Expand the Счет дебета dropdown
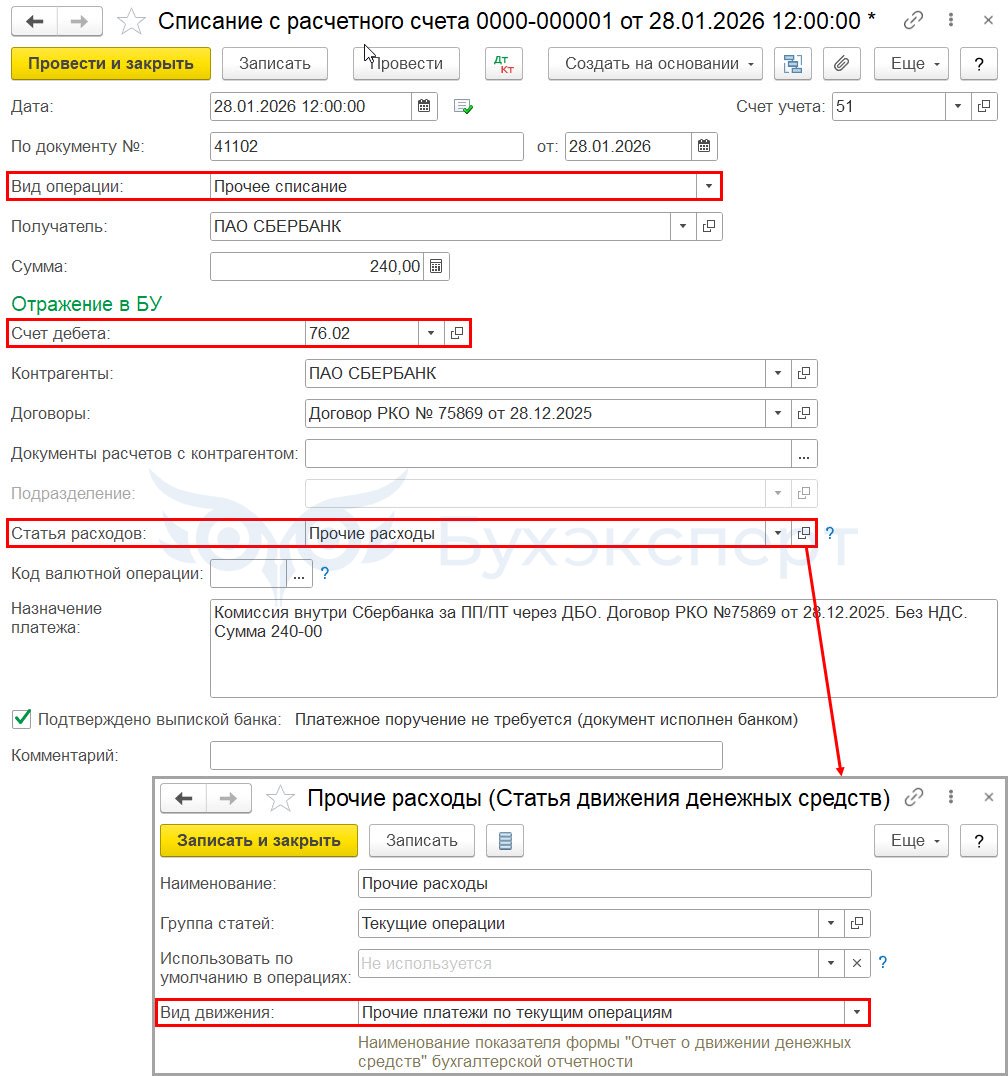 click(430, 334)
